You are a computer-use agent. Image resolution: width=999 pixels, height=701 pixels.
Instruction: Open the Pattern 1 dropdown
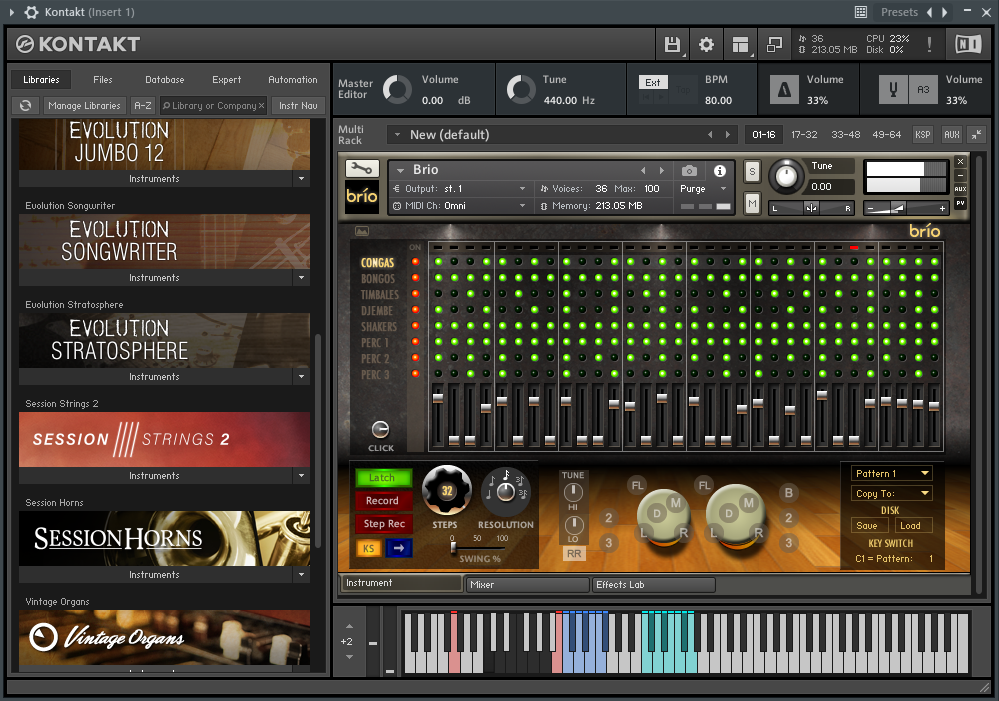pos(891,473)
